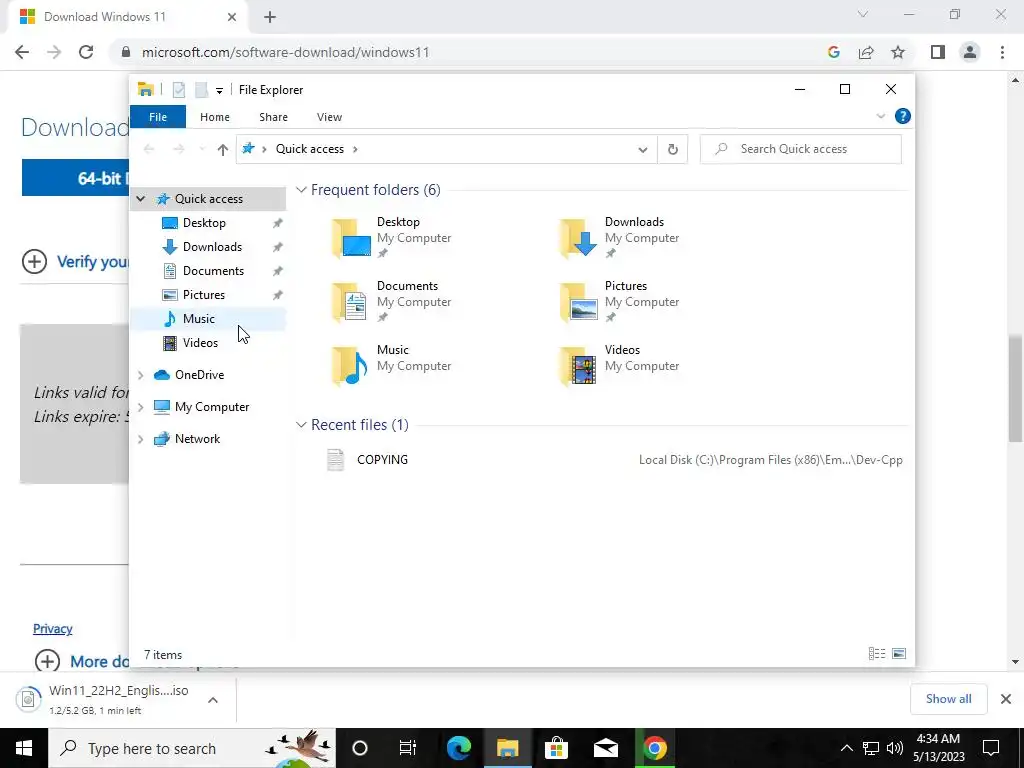
Task: Open the Downloads folder in Frequent folders
Action: [620, 238]
